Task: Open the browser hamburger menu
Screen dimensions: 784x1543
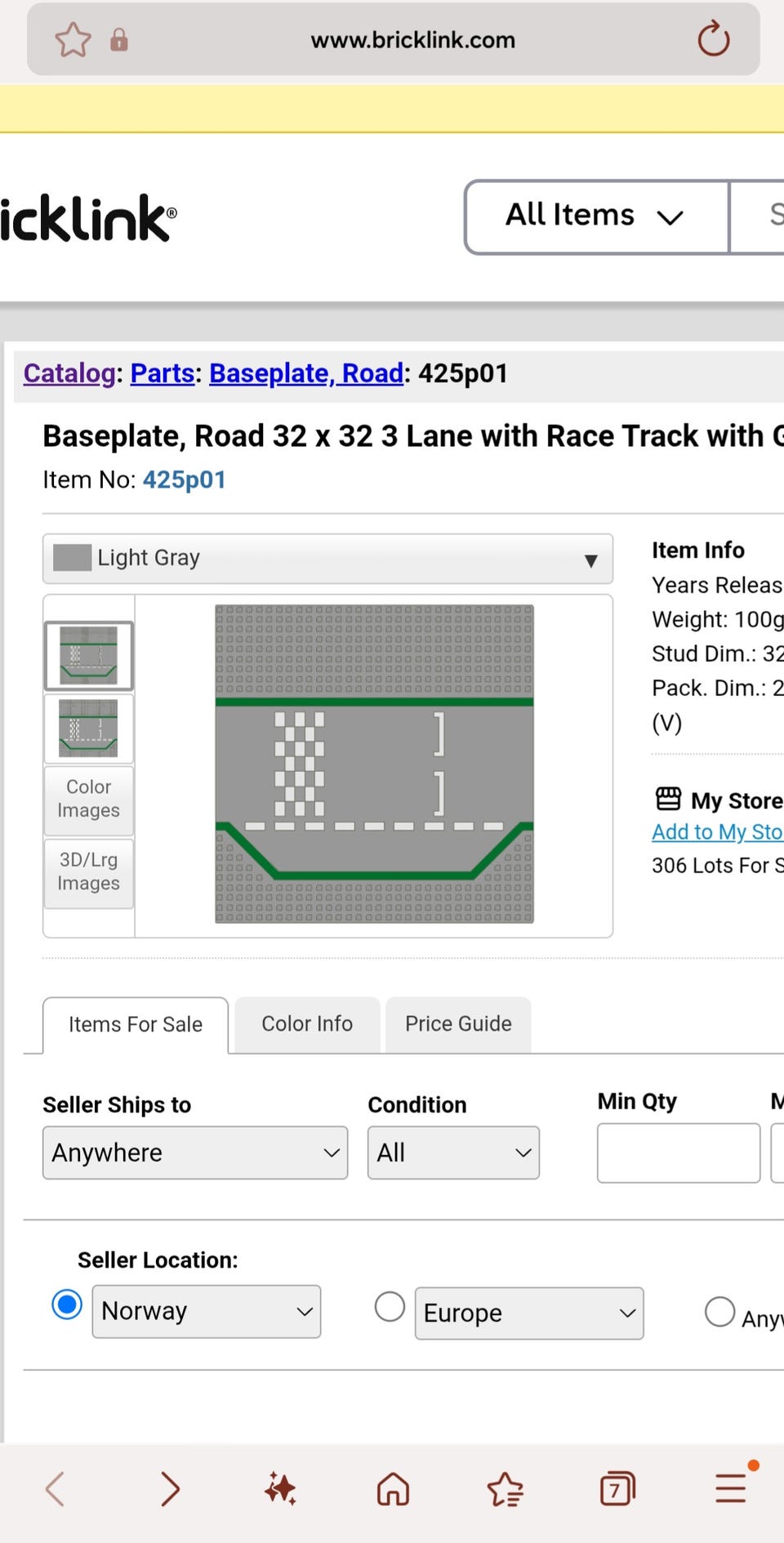Action: [x=731, y=1488]
